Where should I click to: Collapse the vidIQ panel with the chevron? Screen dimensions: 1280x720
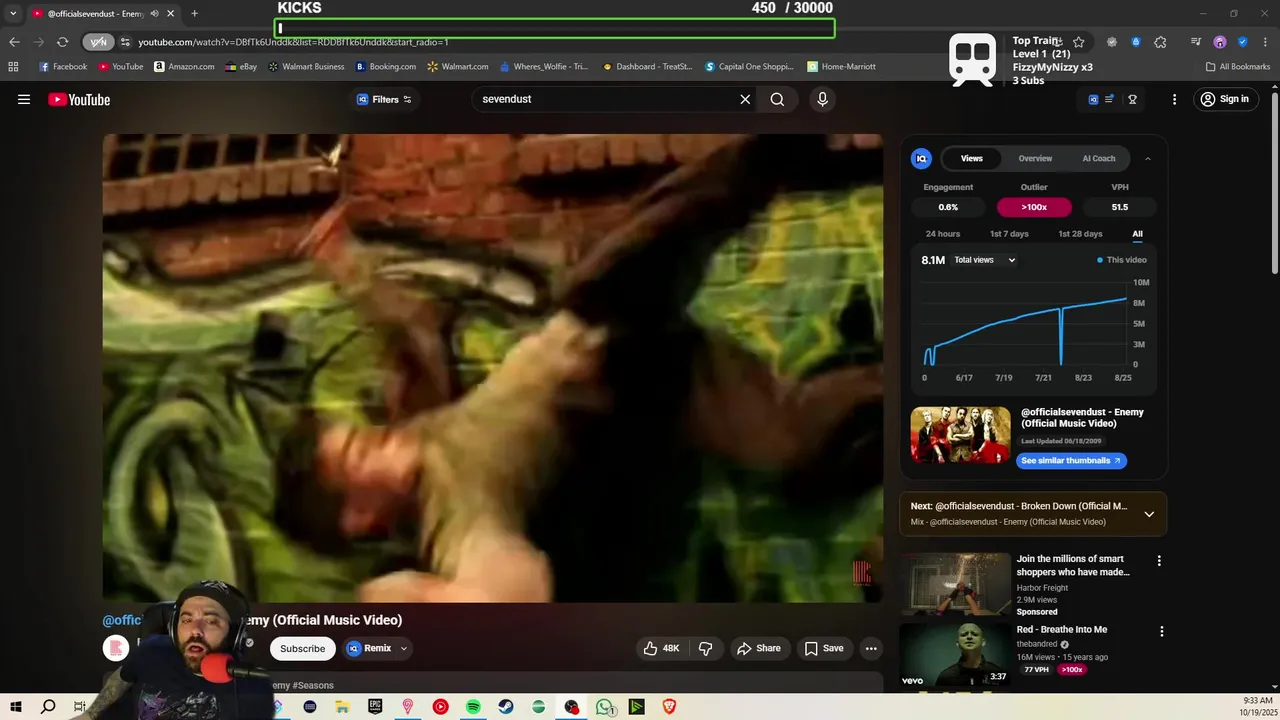(1147, 158)
